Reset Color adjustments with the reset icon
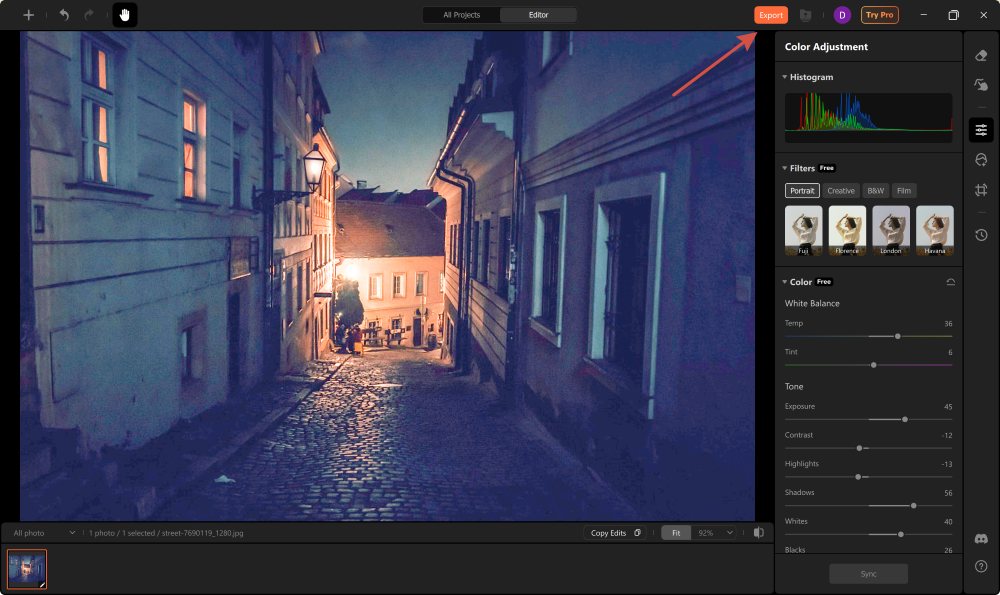This screenshot has height=595, width=1000. click(x=949, y=282)
